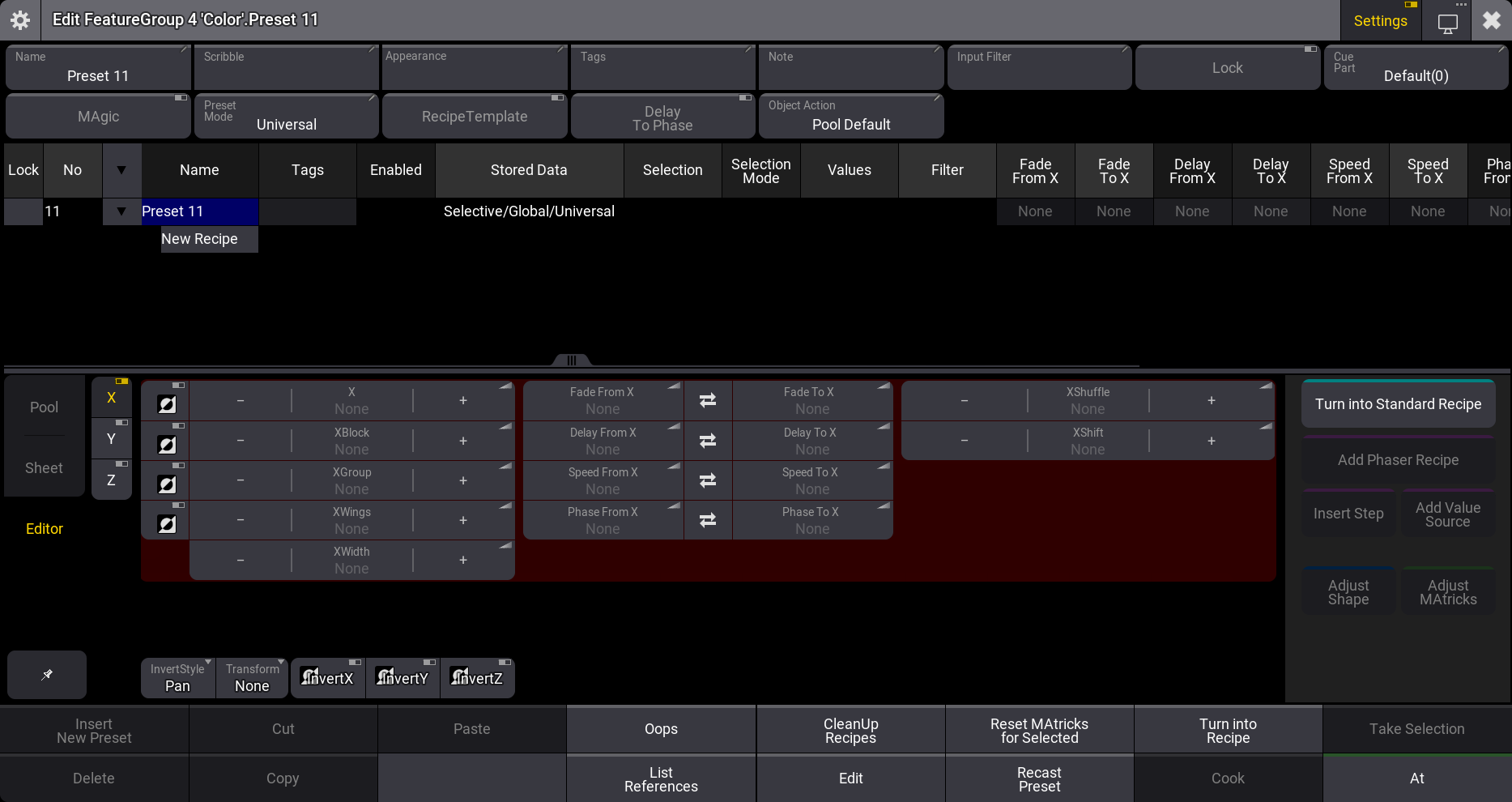Swap Delay From X and Delay To X
Screen dimensions: 1512x802
click(708, 441)
